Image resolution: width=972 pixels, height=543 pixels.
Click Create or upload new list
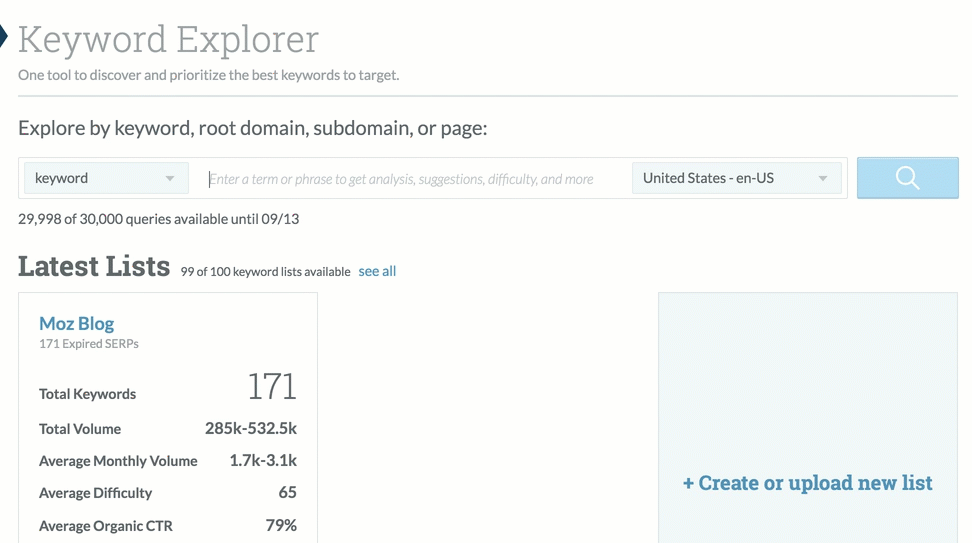click(807, 483)
